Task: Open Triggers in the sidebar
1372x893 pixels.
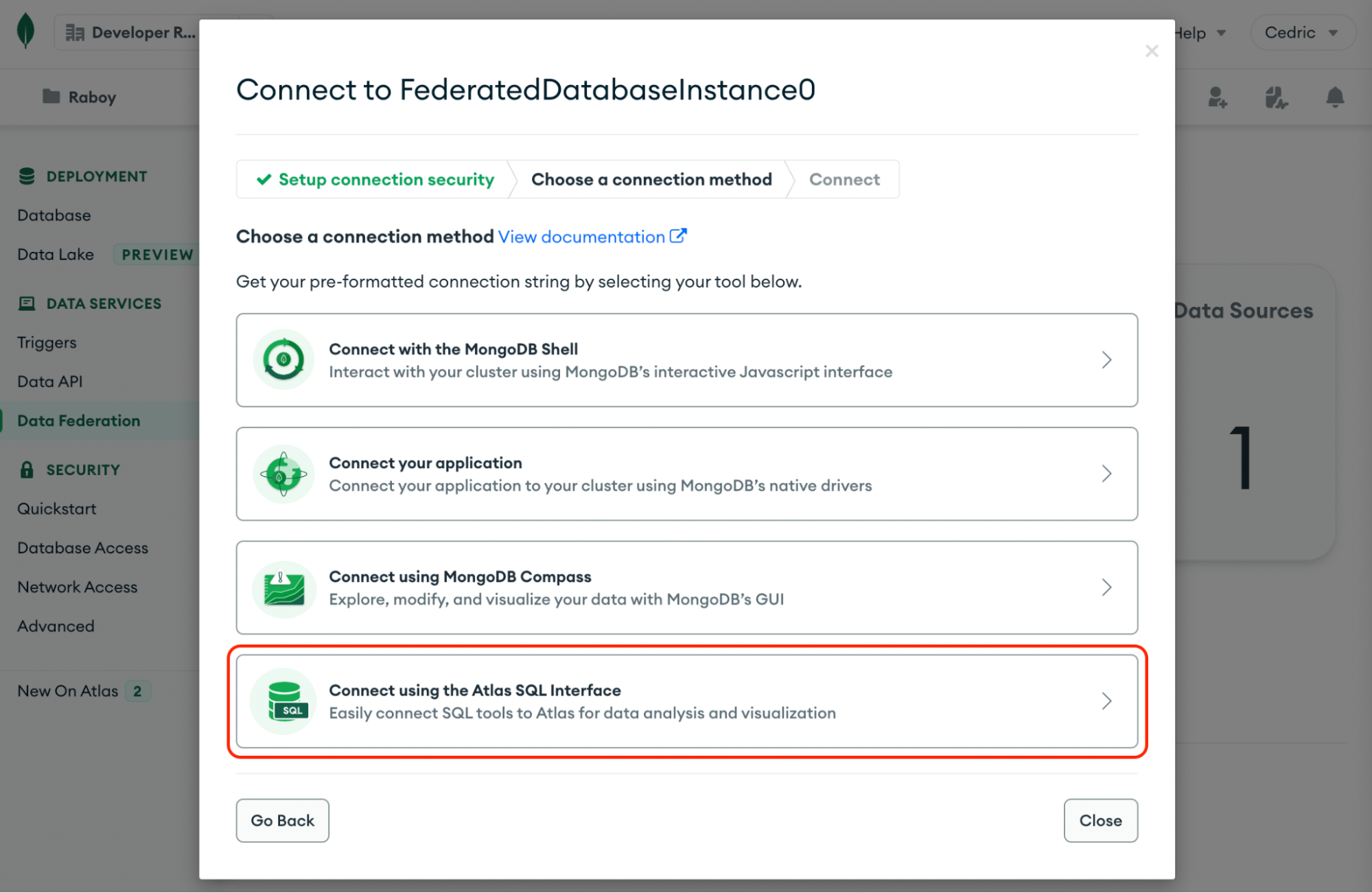Action: [47, 343]
